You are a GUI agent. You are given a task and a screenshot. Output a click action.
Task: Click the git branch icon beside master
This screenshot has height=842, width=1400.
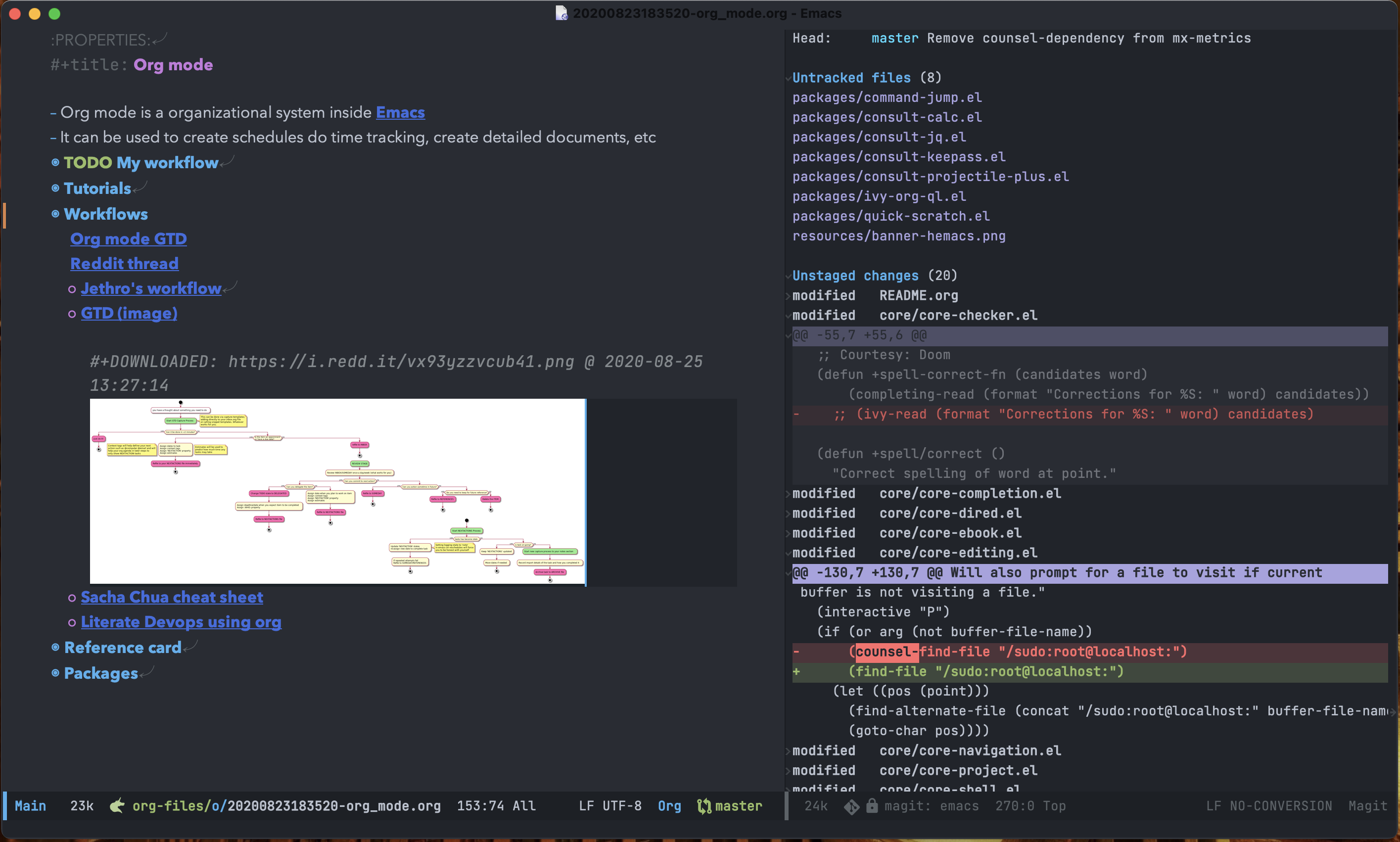[x=703, y=806]
